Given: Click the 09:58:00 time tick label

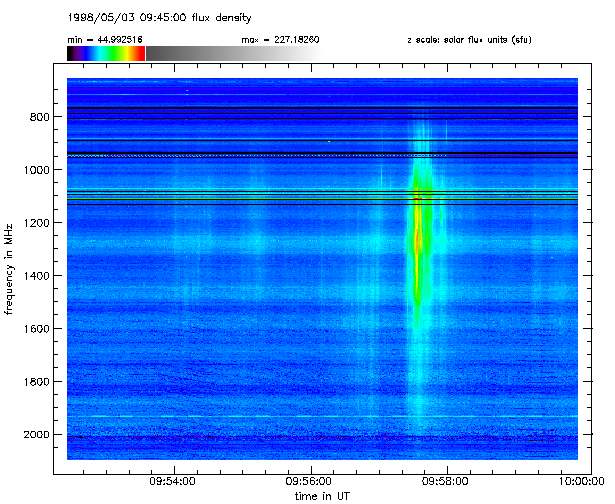Looking at the screenshot, I should (445, 481).
